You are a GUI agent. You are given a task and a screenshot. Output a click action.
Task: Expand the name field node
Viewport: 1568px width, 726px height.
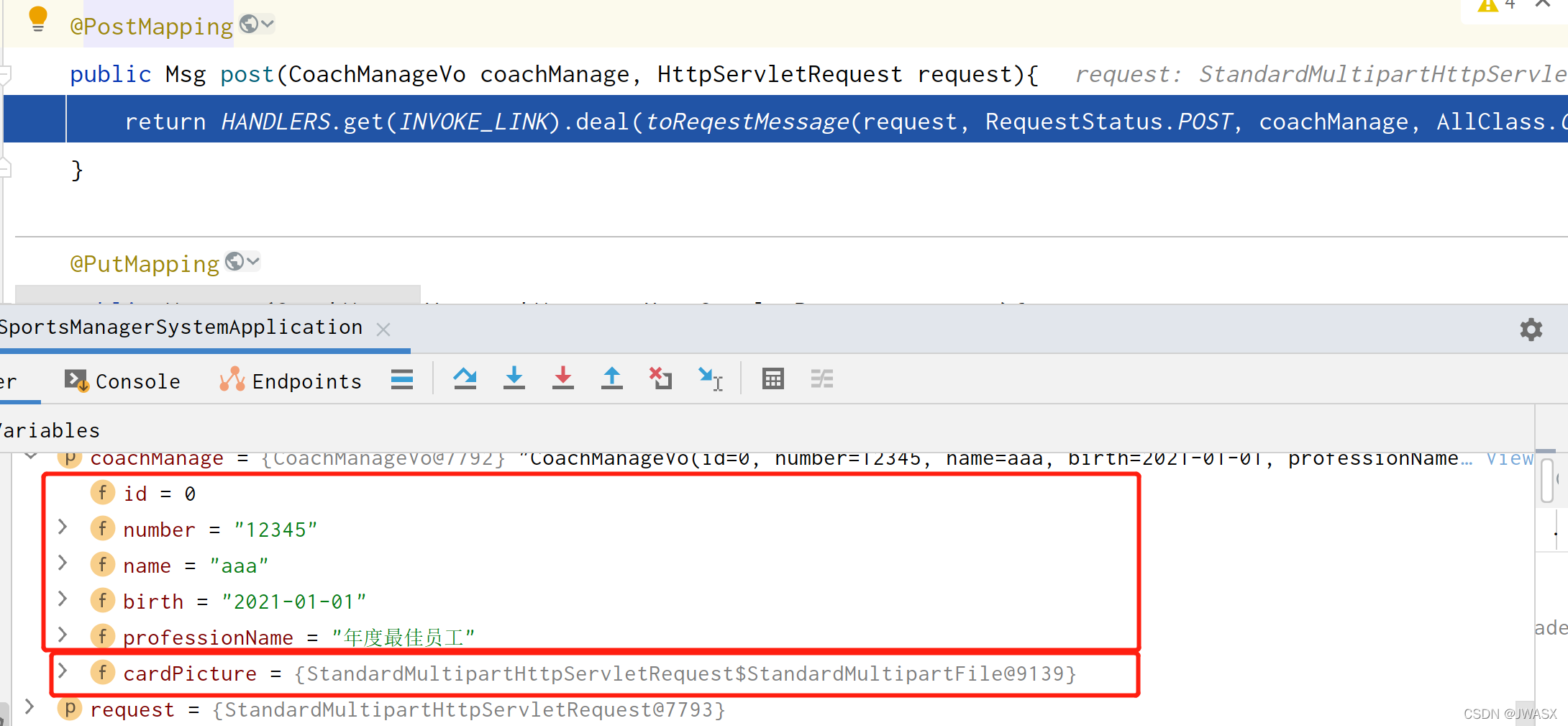pos(63,563)
